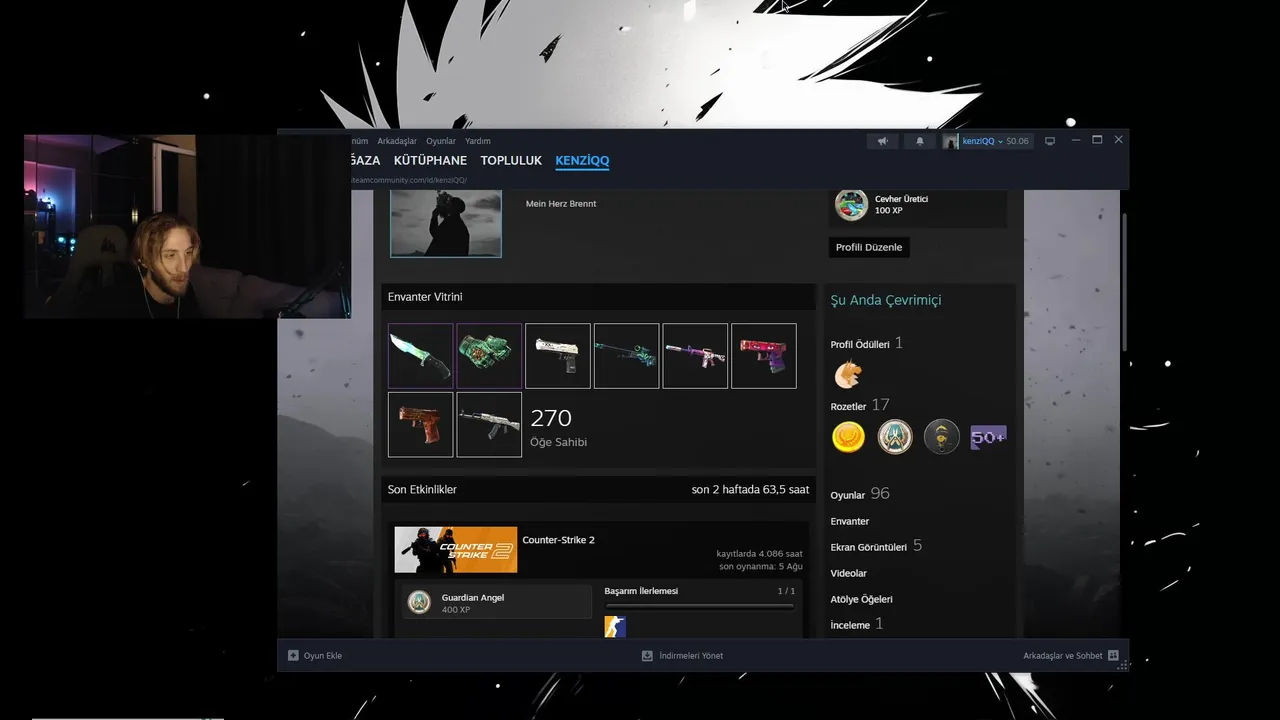
Task: Open the Steam announcements megaphone icon
Action: (x=882, y=141)
